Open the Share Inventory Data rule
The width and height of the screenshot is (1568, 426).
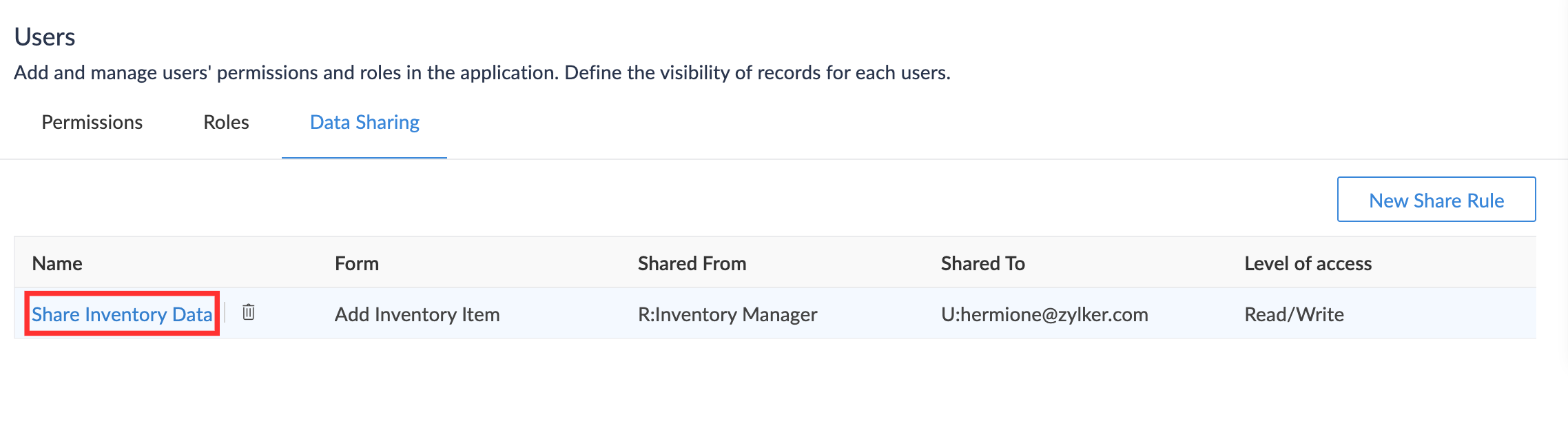(x=122, y=314)
